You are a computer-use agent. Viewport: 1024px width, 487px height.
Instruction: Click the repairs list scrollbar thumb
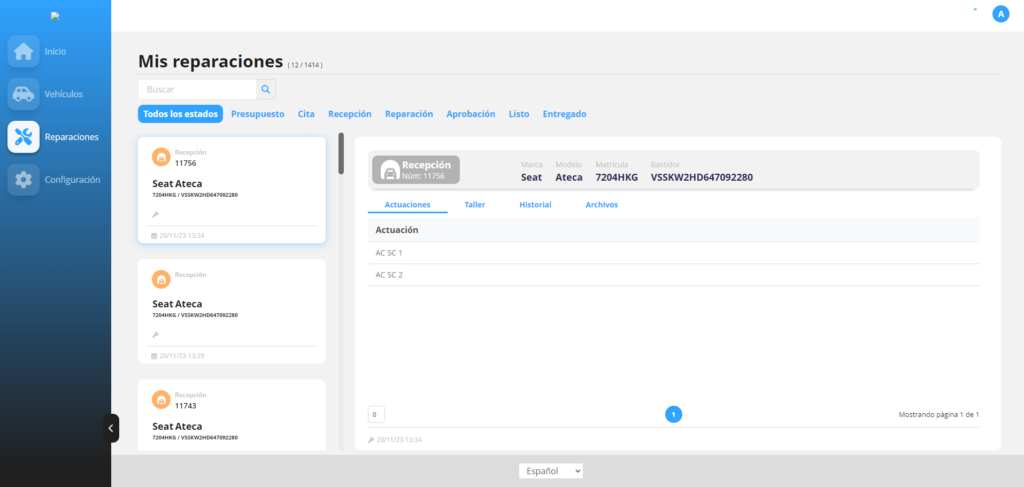341,153
